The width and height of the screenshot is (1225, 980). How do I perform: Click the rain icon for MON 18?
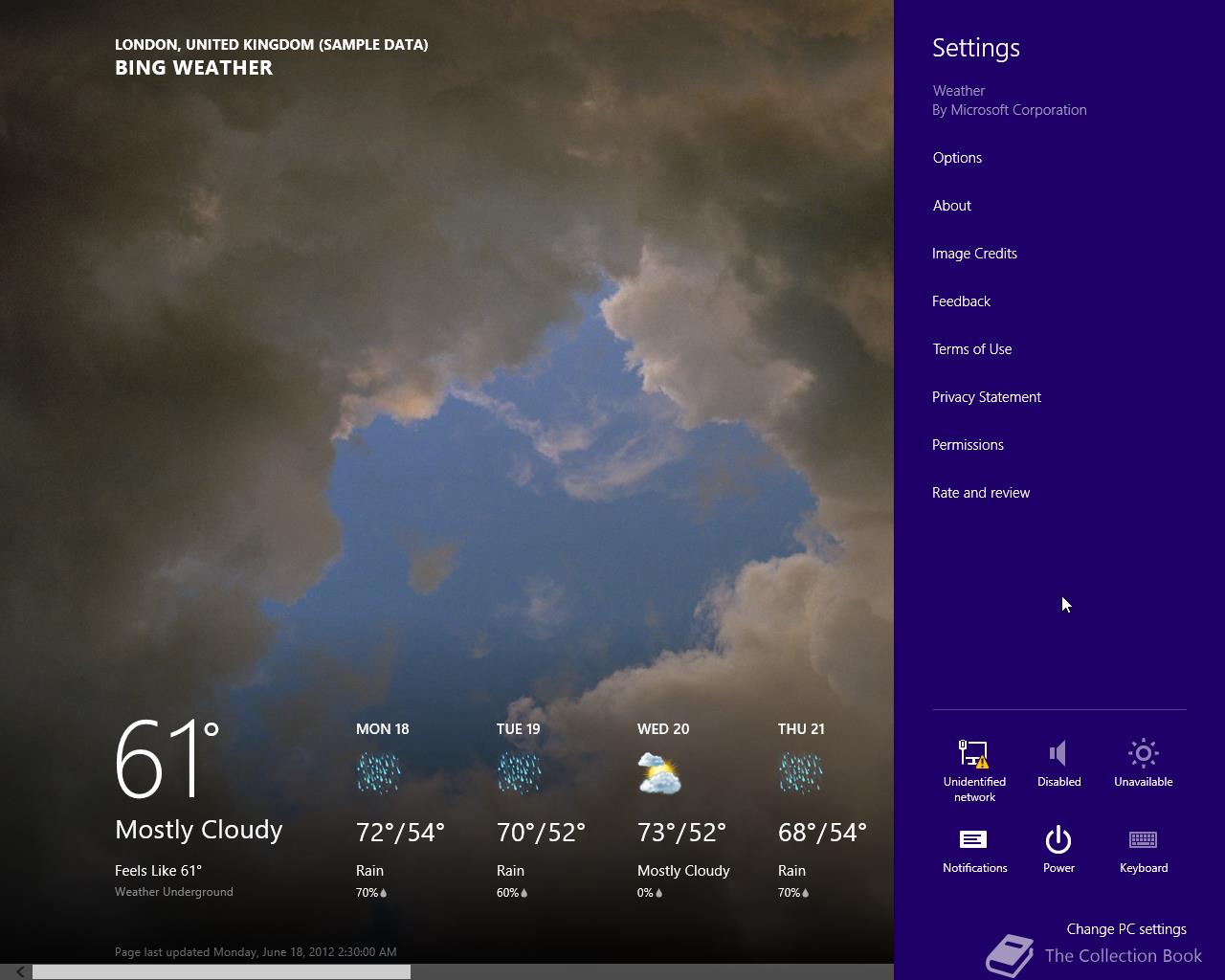(378, 773)
